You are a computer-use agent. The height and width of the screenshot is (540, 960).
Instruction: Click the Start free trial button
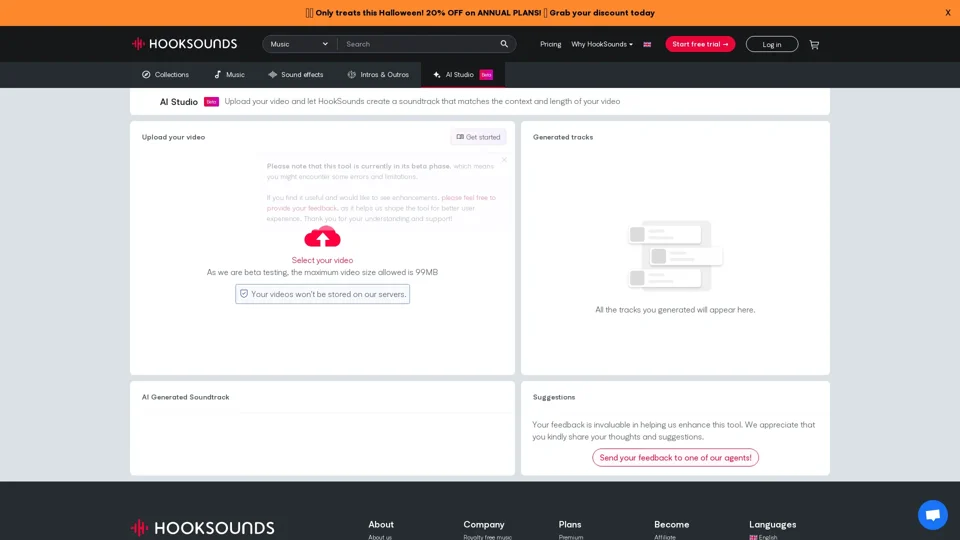coord(700,44)
